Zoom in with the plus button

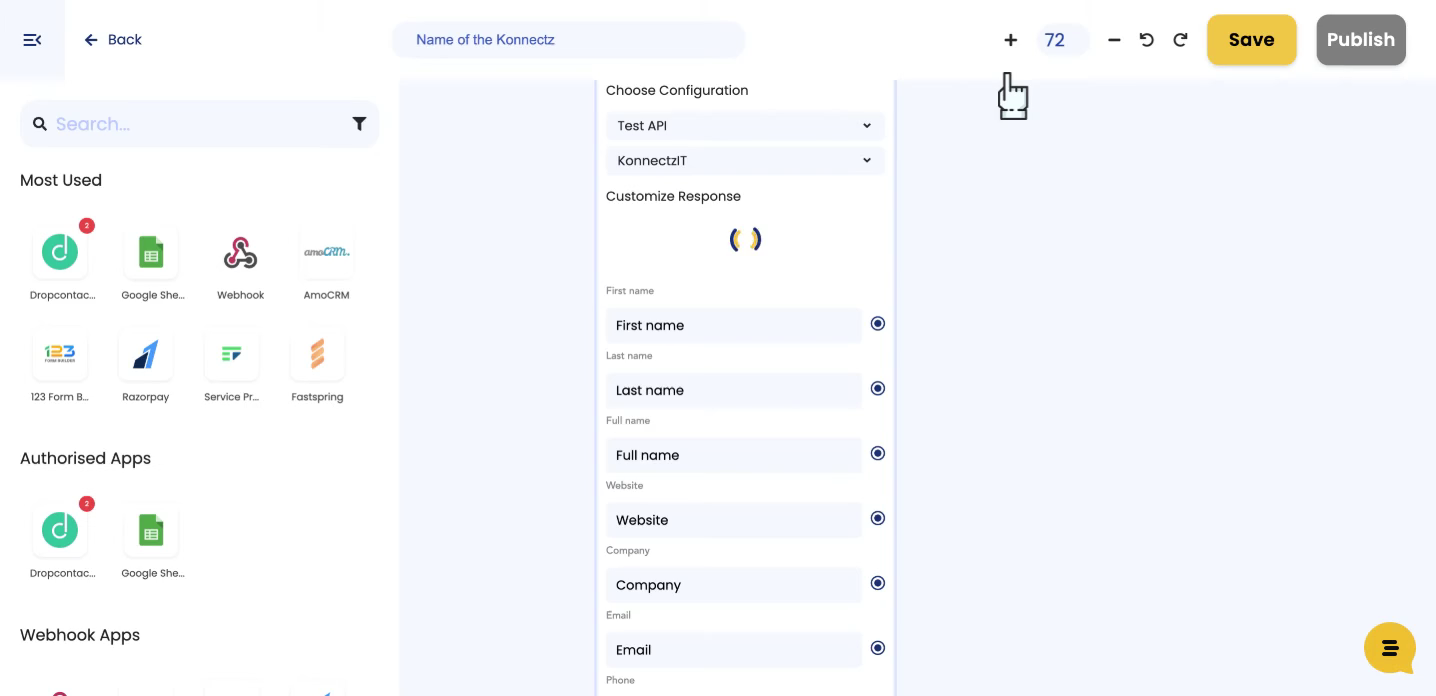tap(1010, 40)
